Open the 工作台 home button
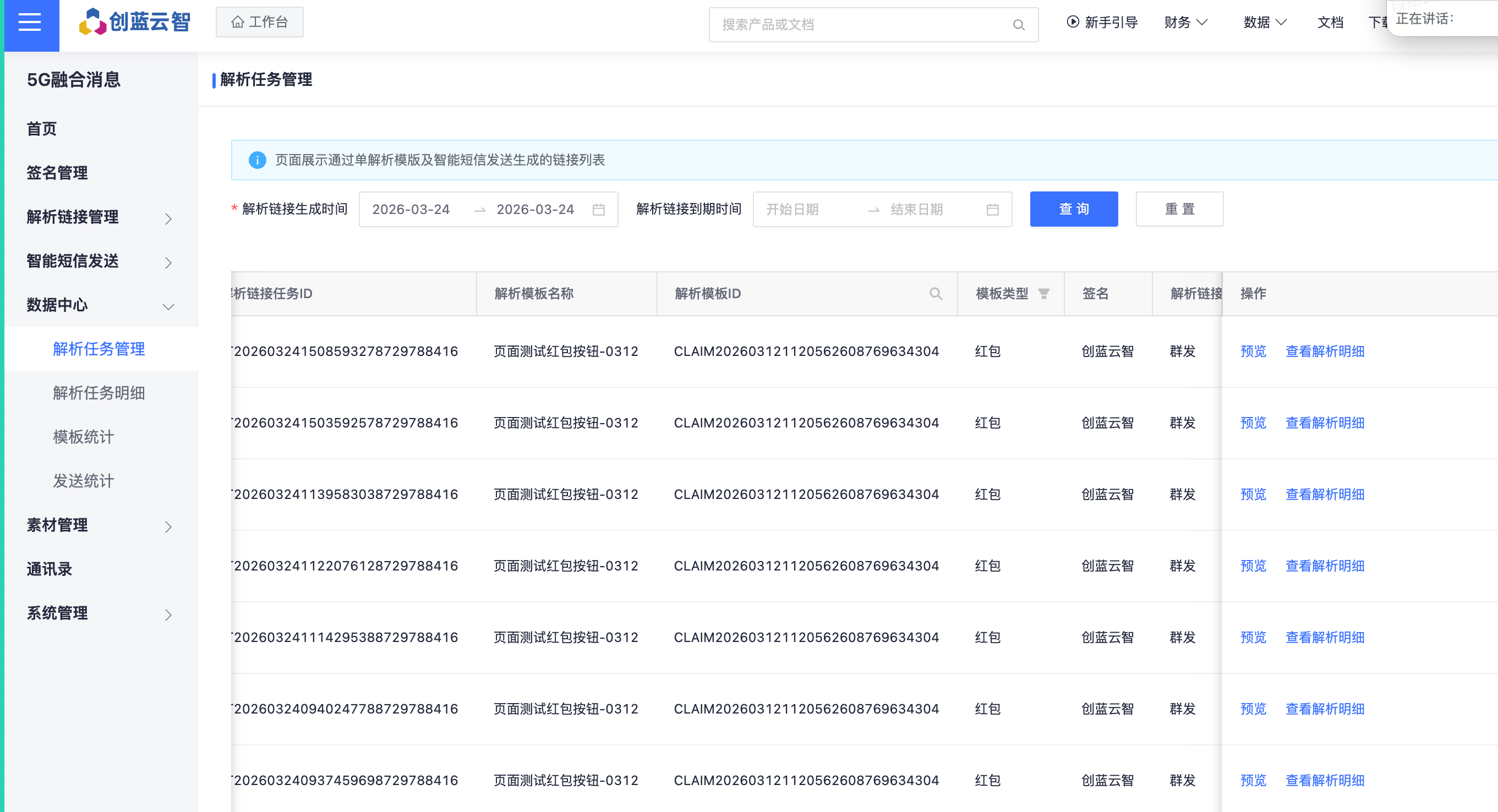Image resolution: width=1498 pixels, height=812 pixels. (259, 22)
